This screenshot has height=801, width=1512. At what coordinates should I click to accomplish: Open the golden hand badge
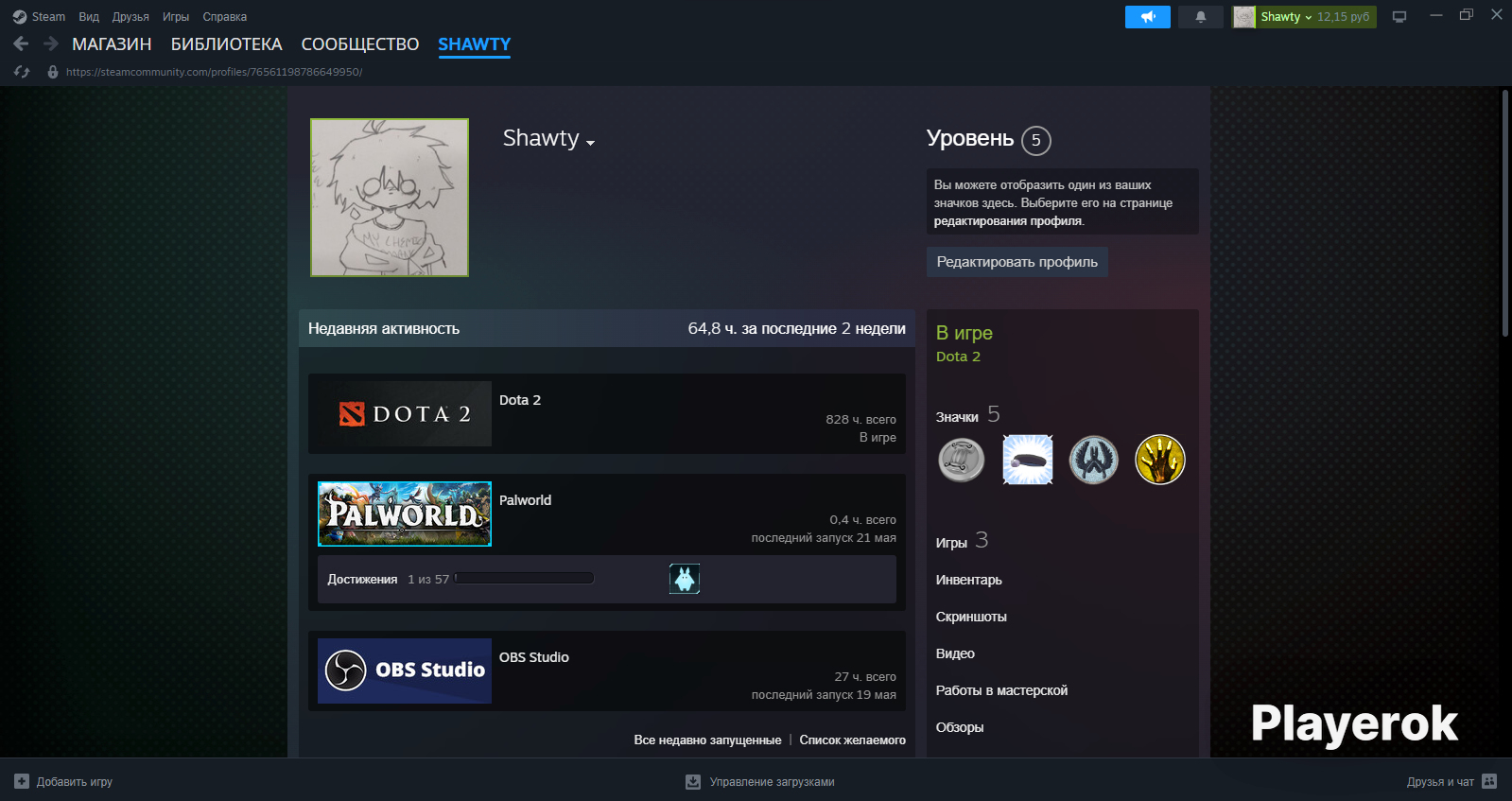click(1160, 460)
